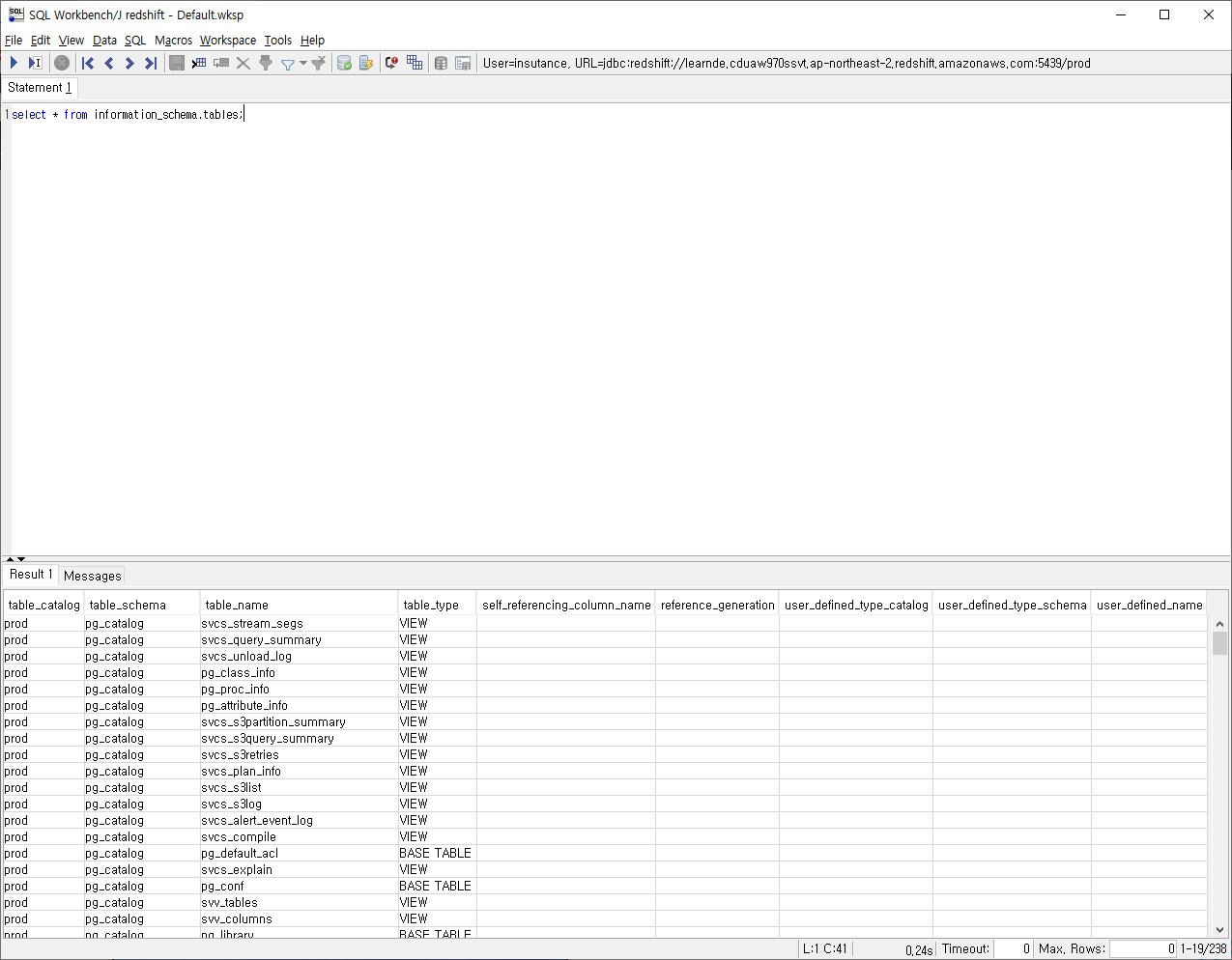Run the SQL statement with Execute All
This screenshot has width=1232, height=960.
click(x=14, y=63)
